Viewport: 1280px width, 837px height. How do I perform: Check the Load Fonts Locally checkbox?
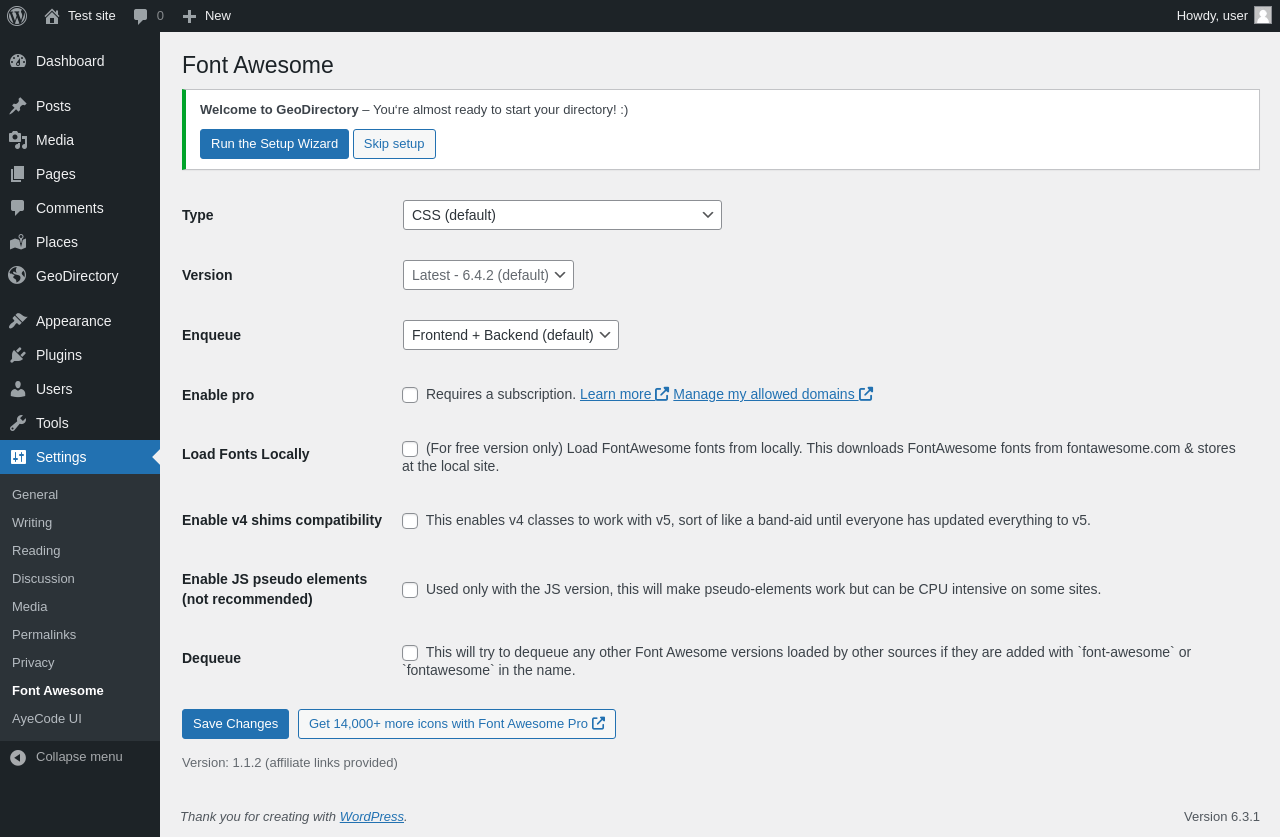(x=410, y=449)
